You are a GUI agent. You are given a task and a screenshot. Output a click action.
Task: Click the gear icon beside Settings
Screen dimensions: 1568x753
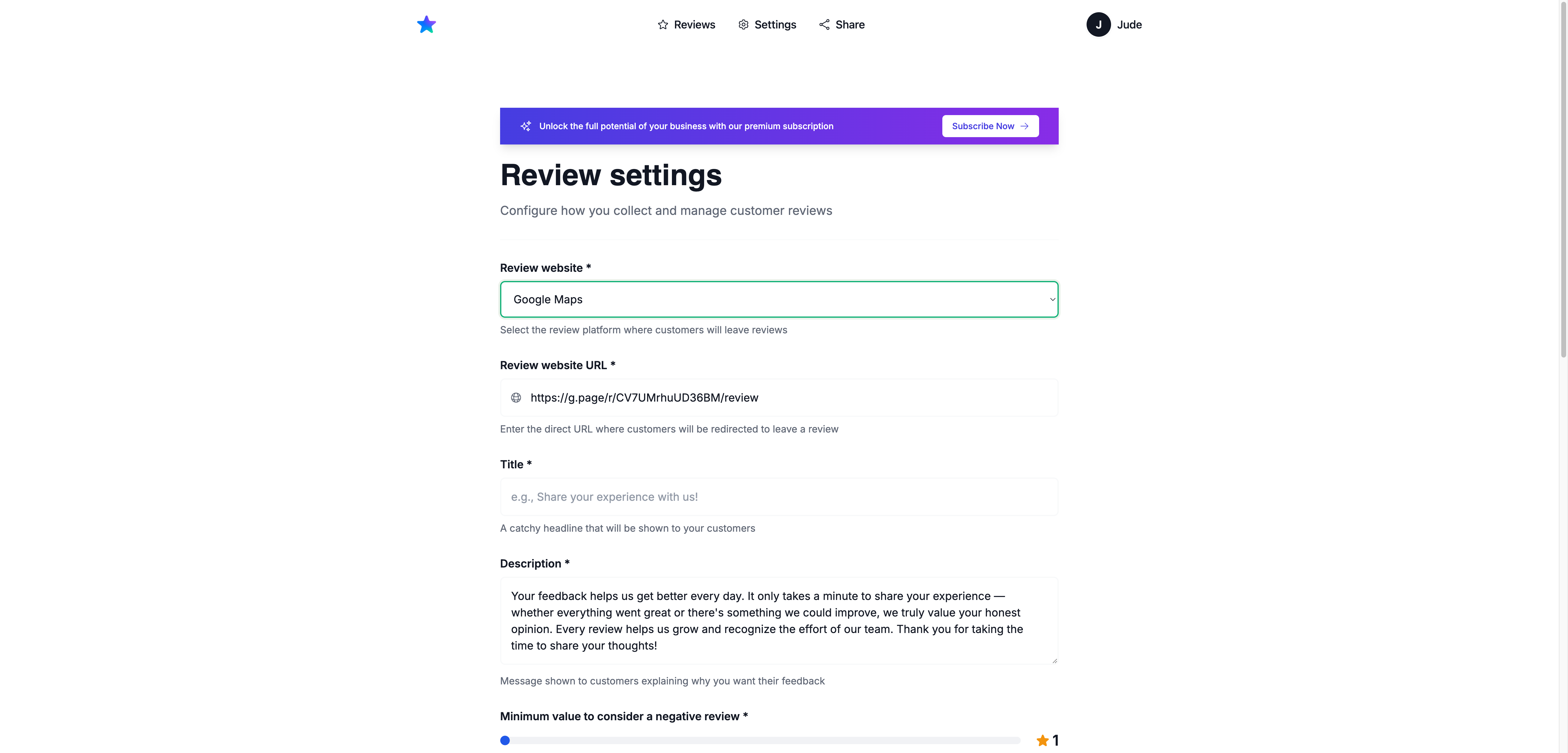[x=743, y=25]
